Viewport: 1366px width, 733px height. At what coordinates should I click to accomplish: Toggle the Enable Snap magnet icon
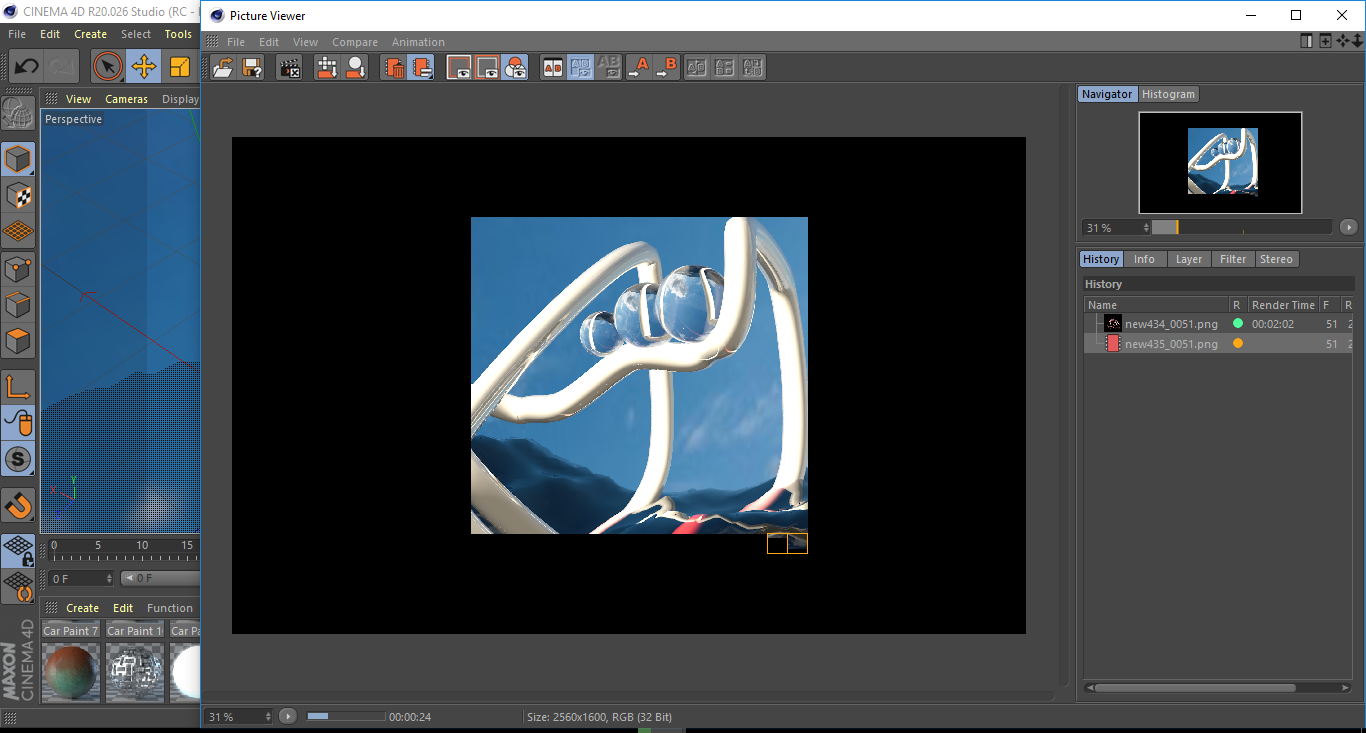click(x=18, y=505)
